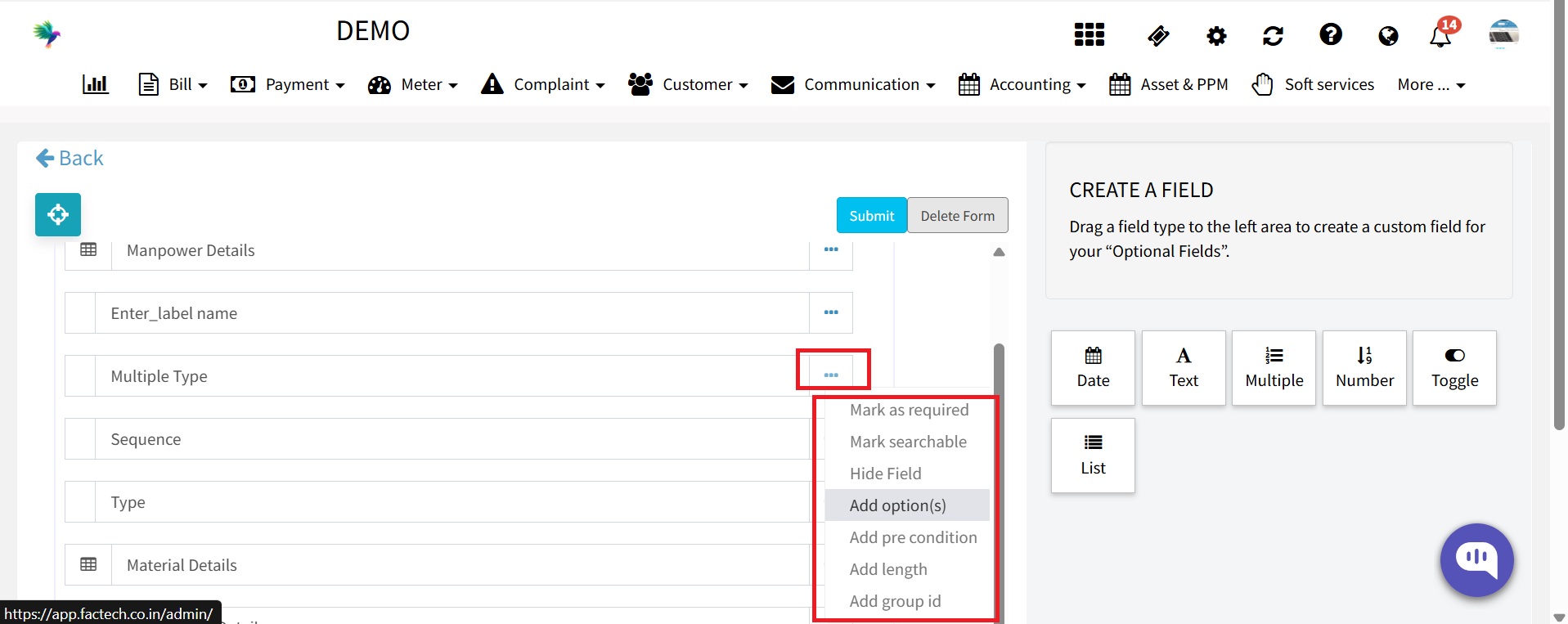Click the dashboard bar chart icon
This screenshot has height=624, width=1568.
click(96, 84)
